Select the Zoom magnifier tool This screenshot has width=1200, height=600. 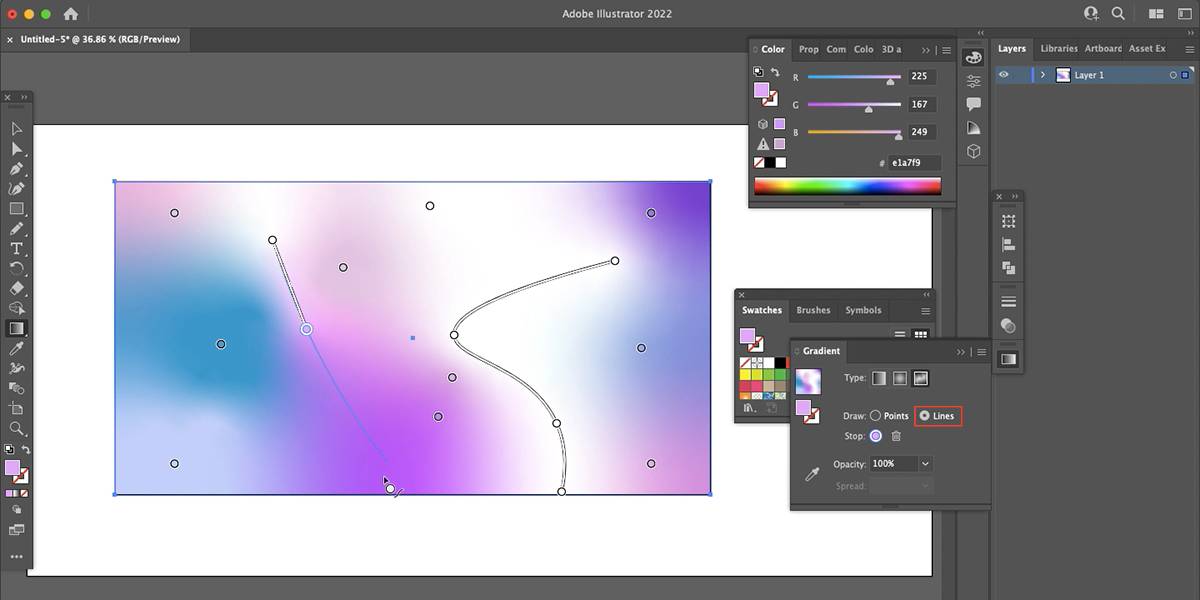point(17,428)
